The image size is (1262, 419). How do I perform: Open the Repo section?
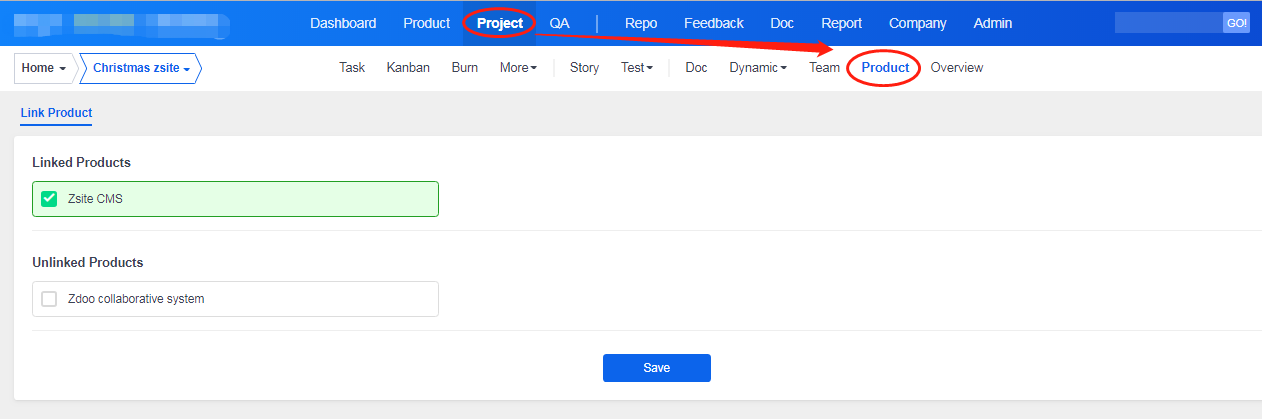640,23
